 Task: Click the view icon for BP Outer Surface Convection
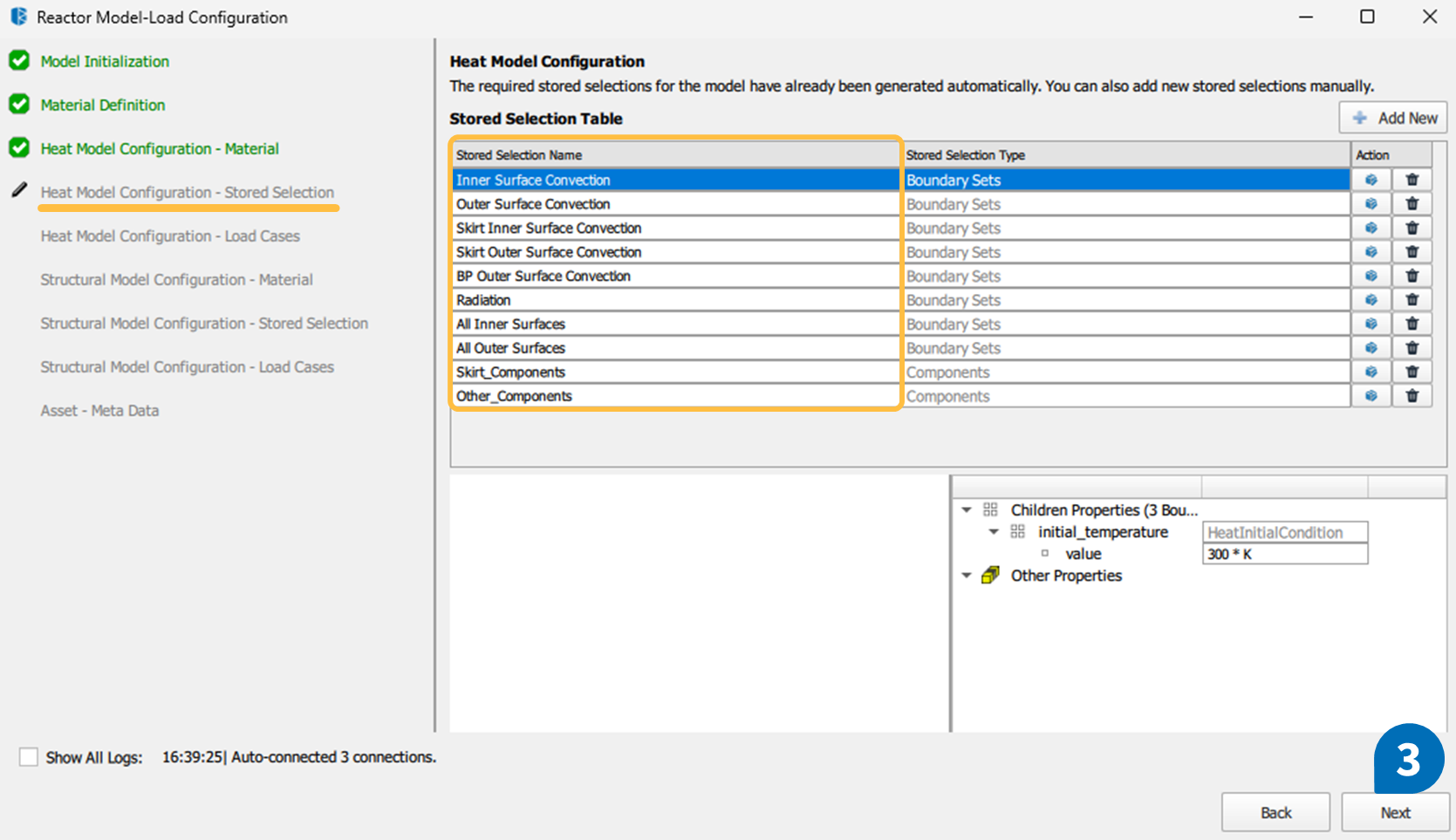pyautogui.click(x=1371, y=276)
